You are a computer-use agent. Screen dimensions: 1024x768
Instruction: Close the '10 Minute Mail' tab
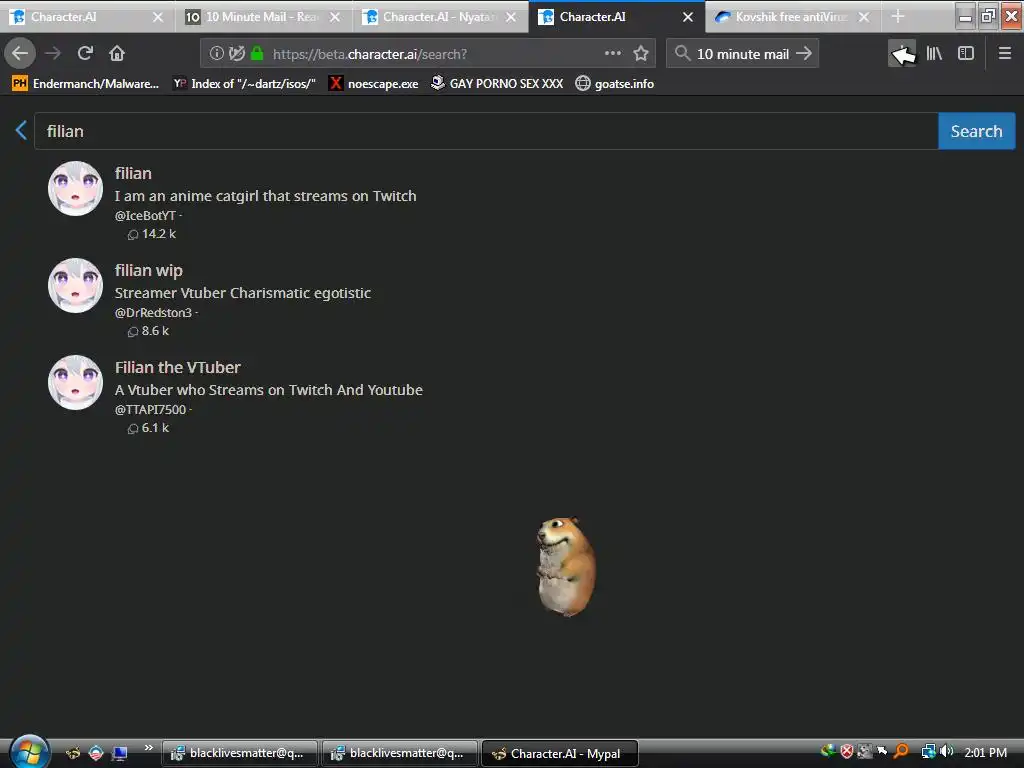coord(334,17)
